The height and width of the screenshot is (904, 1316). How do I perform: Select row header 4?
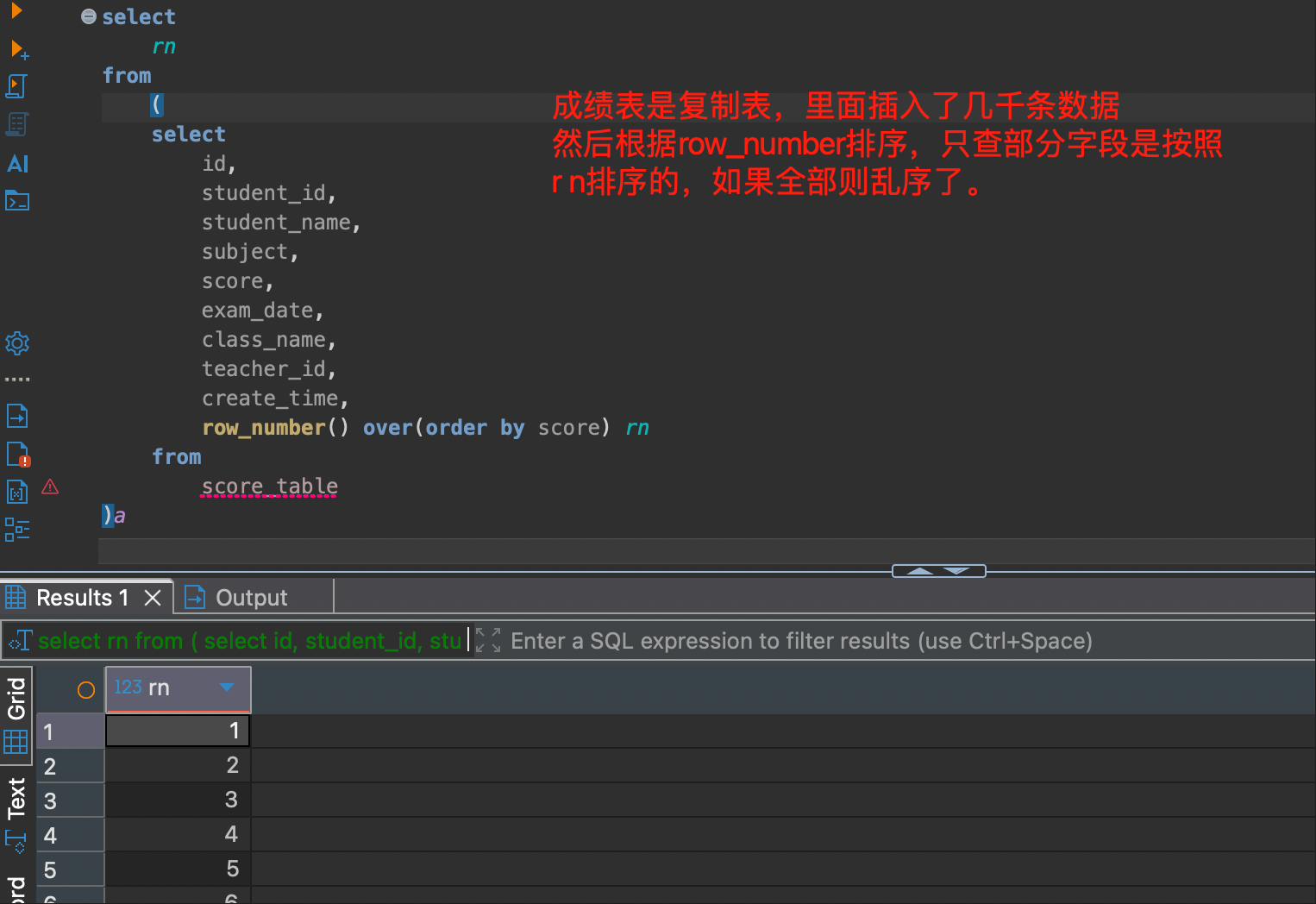71,835
